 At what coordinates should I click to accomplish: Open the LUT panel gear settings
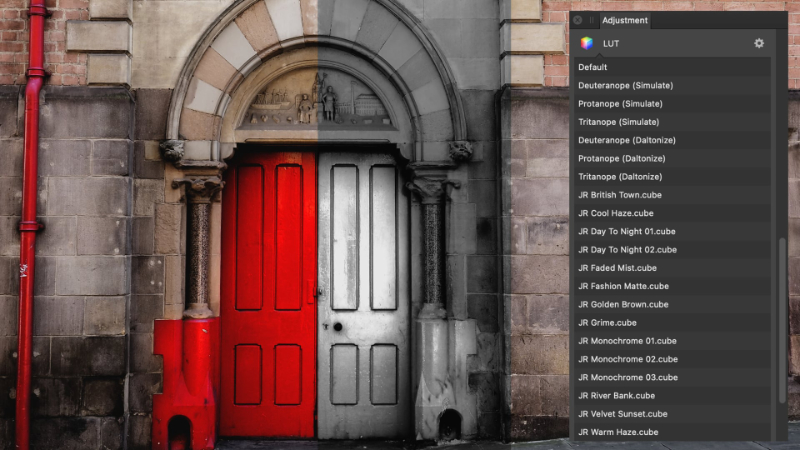click(x=759, y=43)
